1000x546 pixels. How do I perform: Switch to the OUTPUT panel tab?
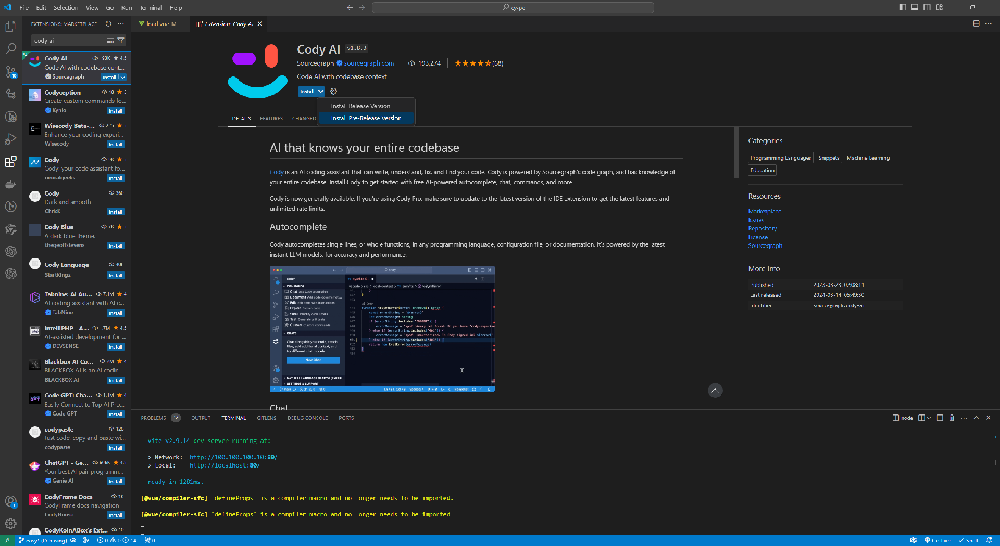[200, 418]
